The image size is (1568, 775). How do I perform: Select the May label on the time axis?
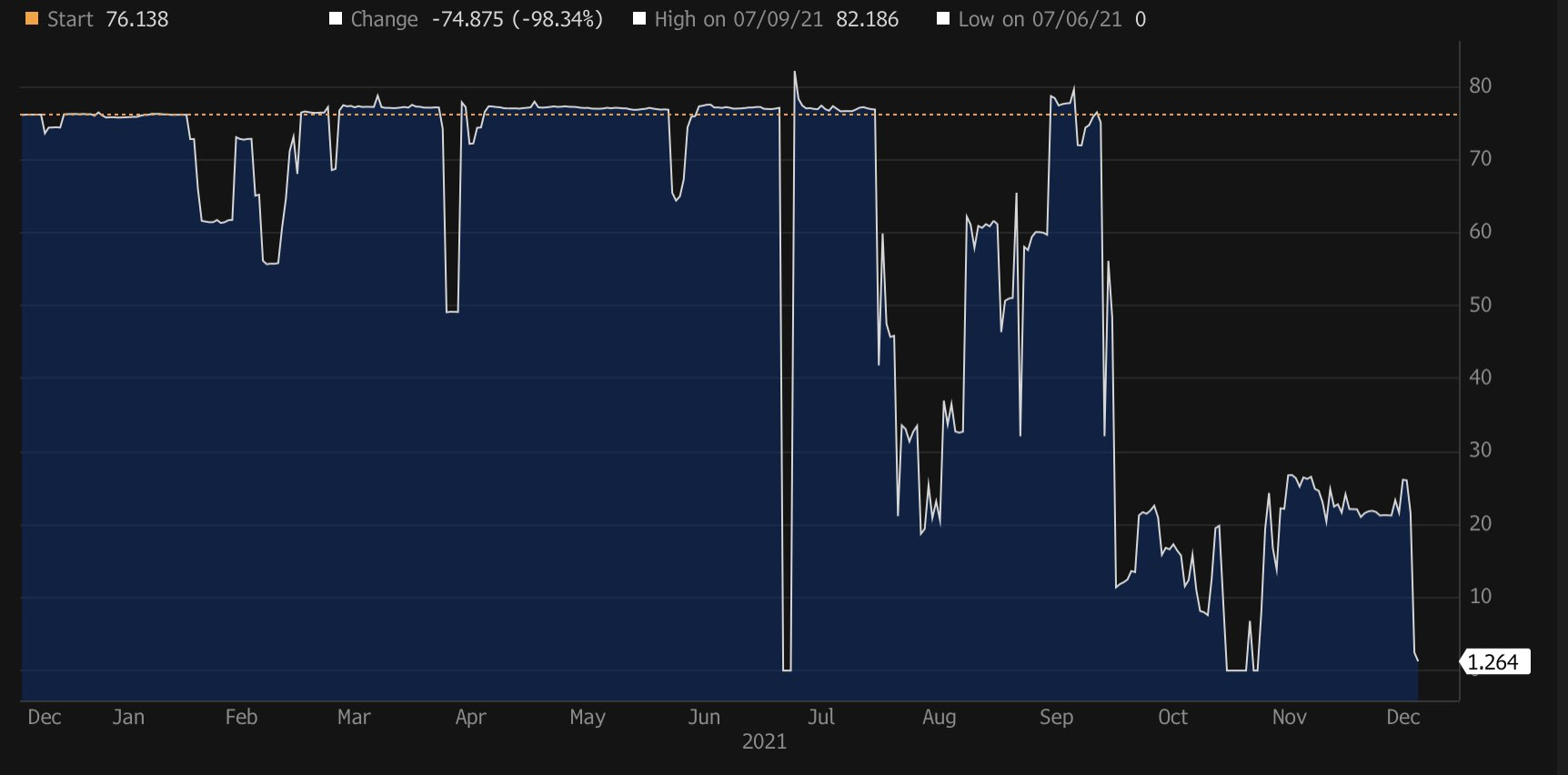point(588,717)
